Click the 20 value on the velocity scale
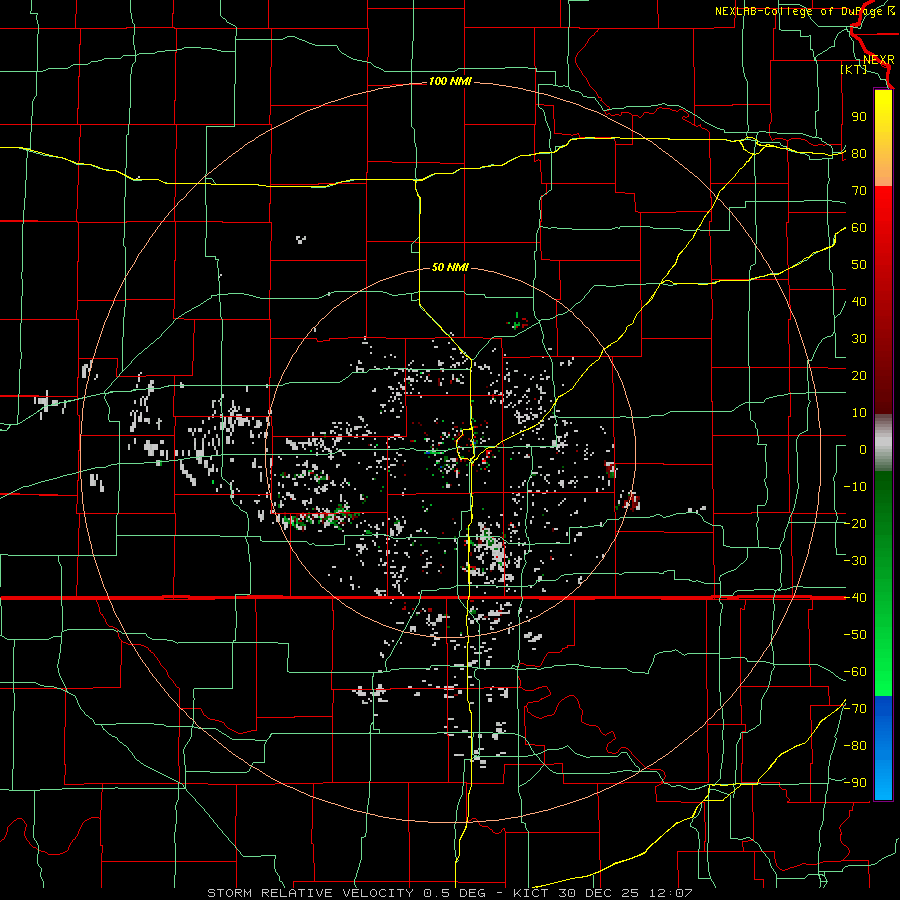Screen dimensions: 900x900 (x=859, y=376)
